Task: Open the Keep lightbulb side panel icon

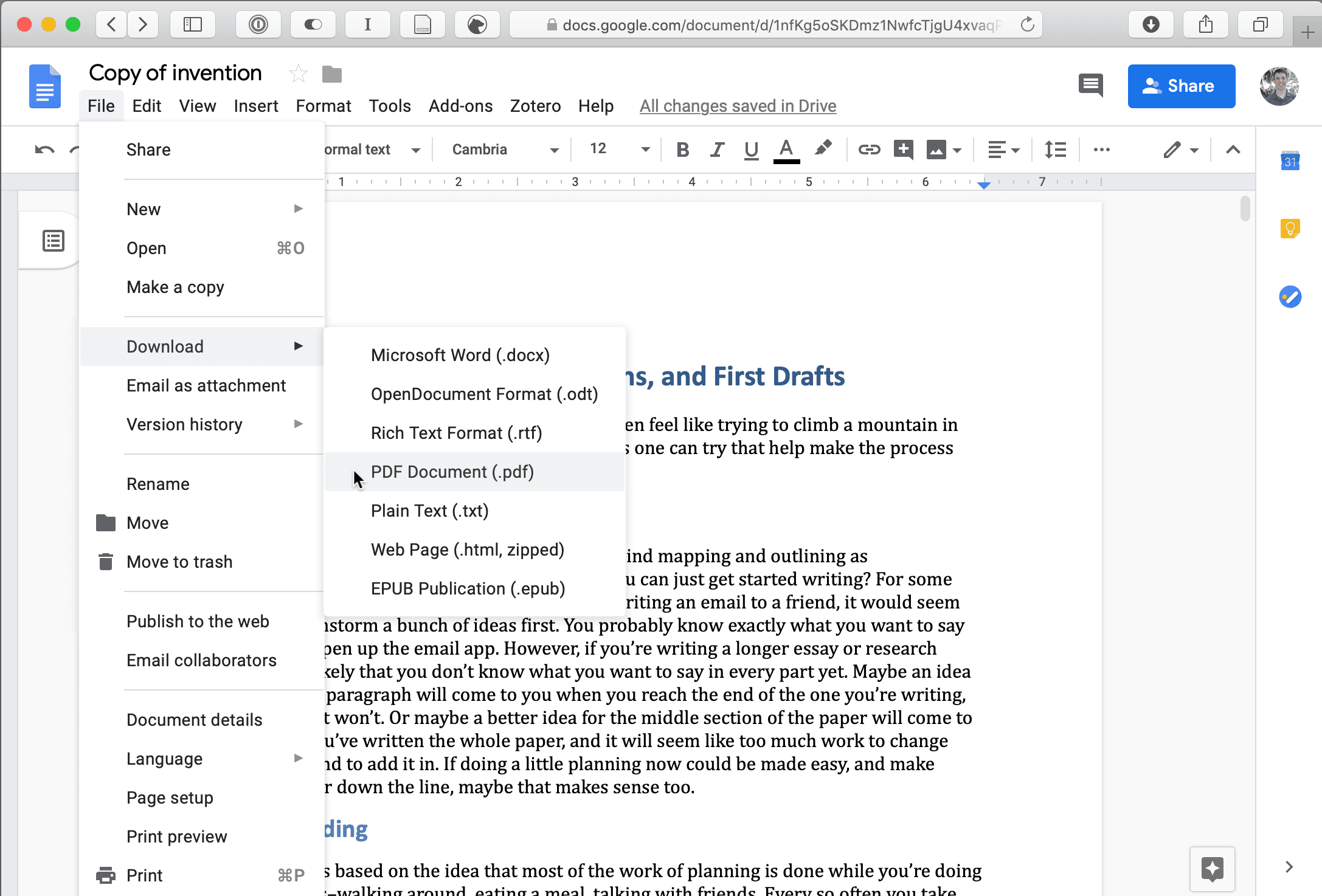Action: (x=1290, y=229)
